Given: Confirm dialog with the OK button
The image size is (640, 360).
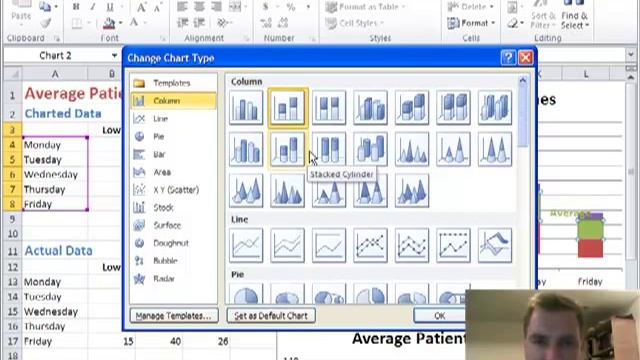Looking at the screenshot, I should [x=439, y=316].
